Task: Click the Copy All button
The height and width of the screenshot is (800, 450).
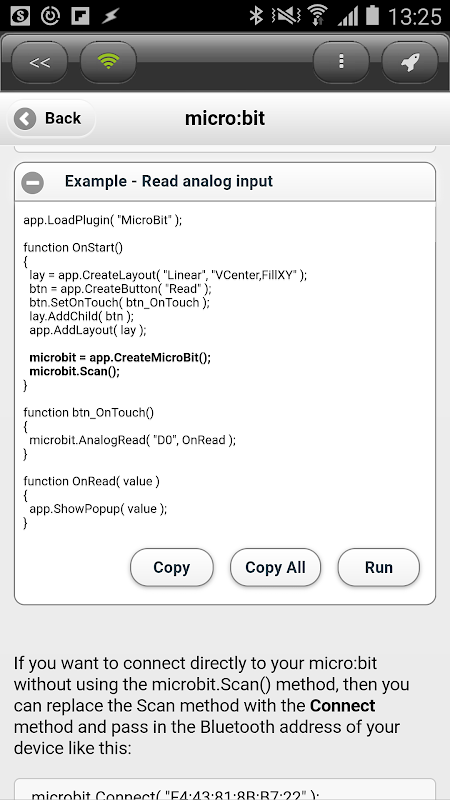Action: pos(276,567)
